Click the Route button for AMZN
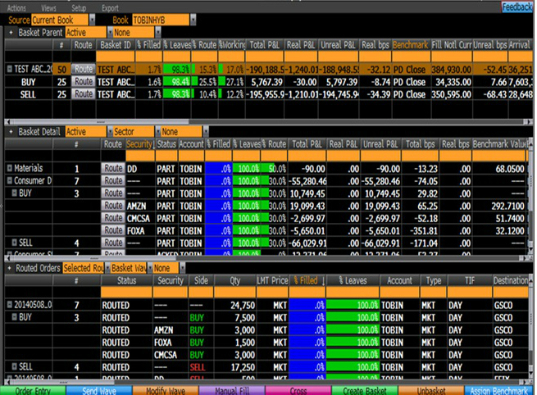Image resolution: width=537 pixels, height=395 pixels. (x=113, y=206)
